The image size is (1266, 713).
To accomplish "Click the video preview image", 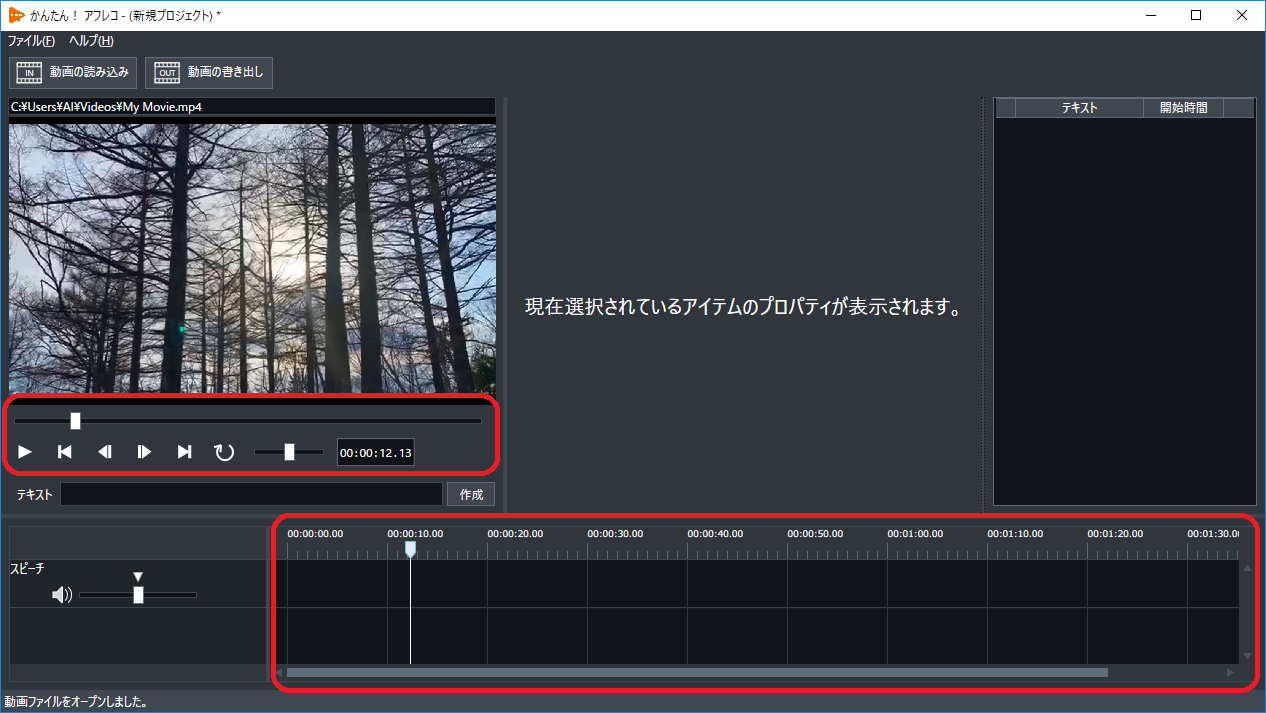I will click(252, 258).
